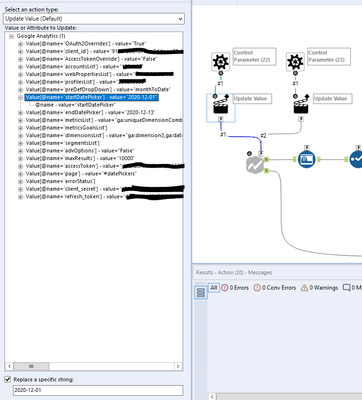
Task: Select the Google Analytics tool on canvas
Action: coord(255,165)
